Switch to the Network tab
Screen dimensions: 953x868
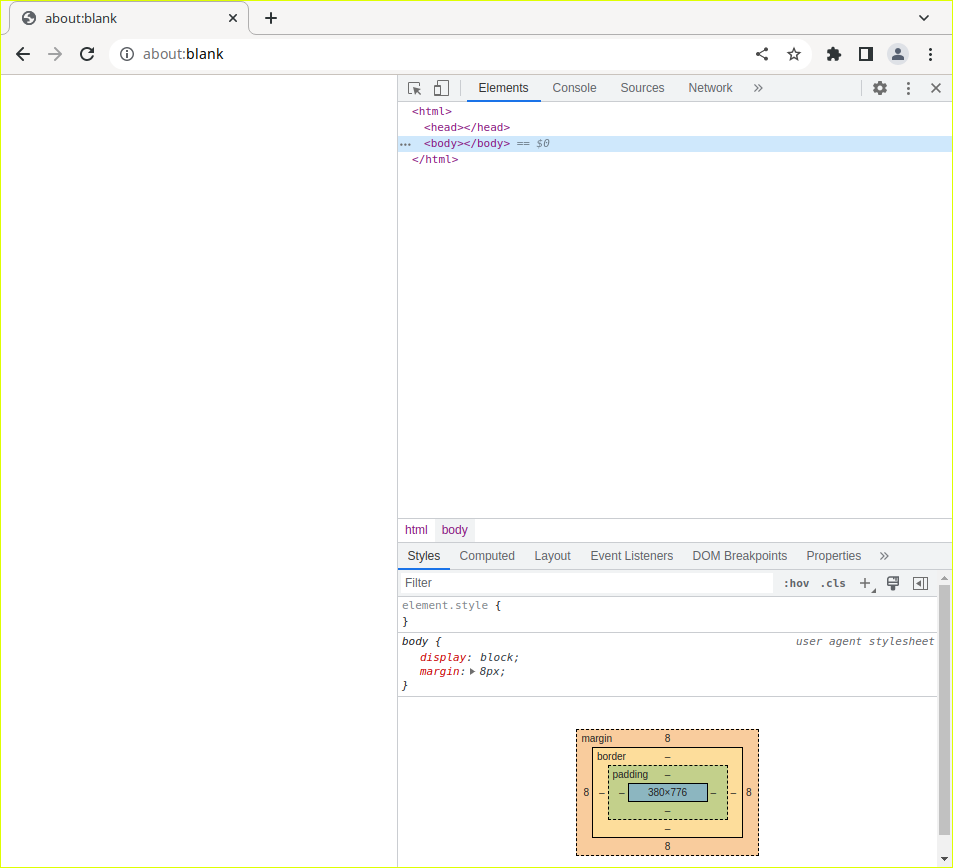pos(710,88)
